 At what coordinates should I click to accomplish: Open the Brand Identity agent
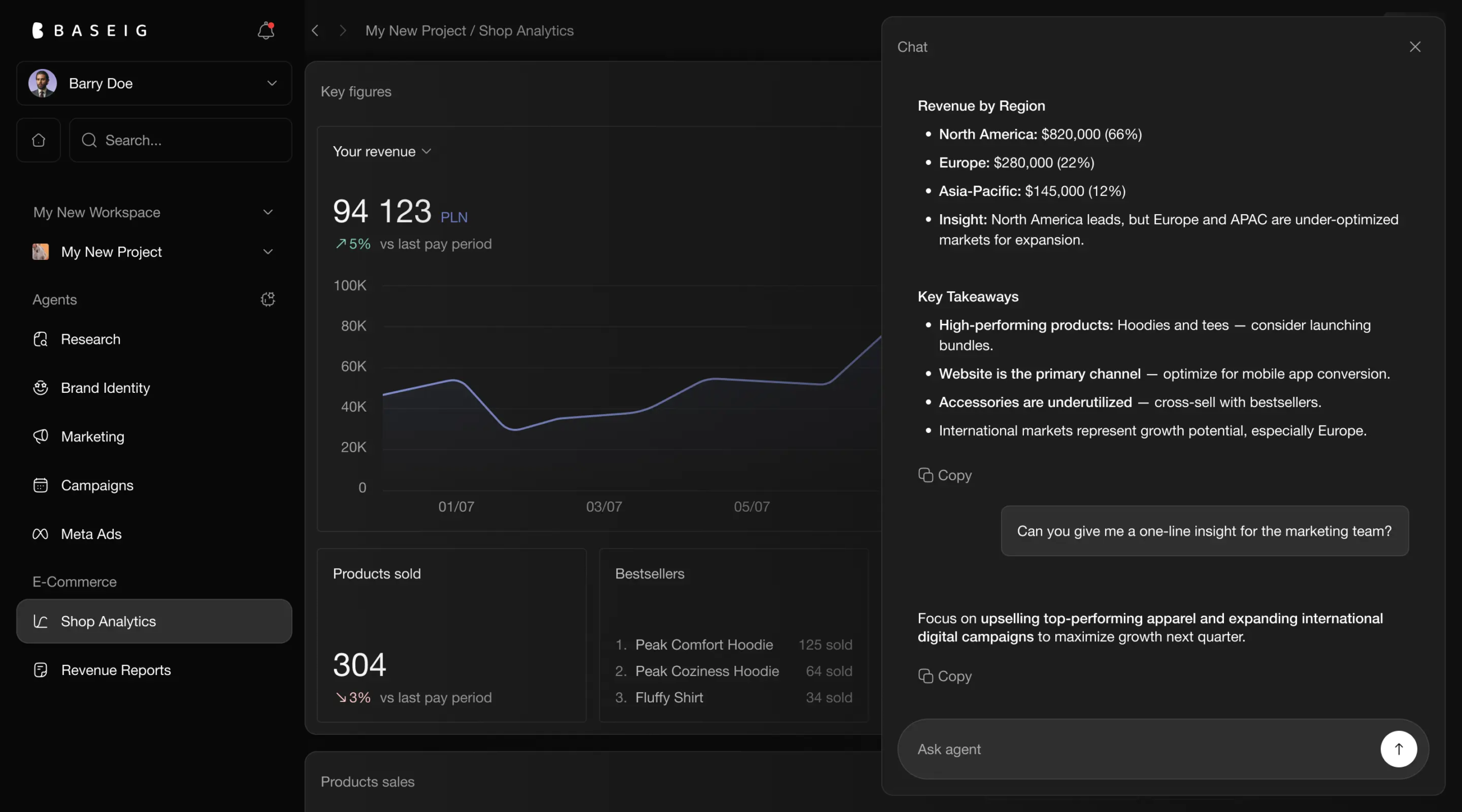(x=105, y=388)
